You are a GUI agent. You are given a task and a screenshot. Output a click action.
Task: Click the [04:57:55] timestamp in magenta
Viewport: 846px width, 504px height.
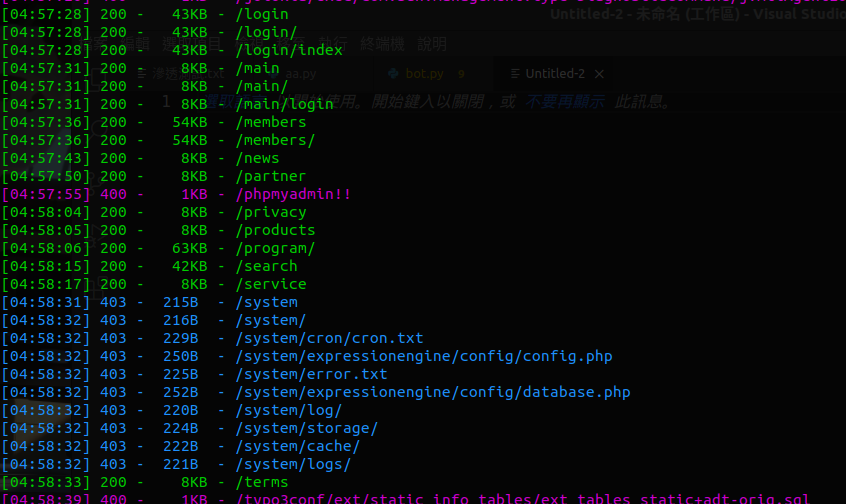point(46,194)
